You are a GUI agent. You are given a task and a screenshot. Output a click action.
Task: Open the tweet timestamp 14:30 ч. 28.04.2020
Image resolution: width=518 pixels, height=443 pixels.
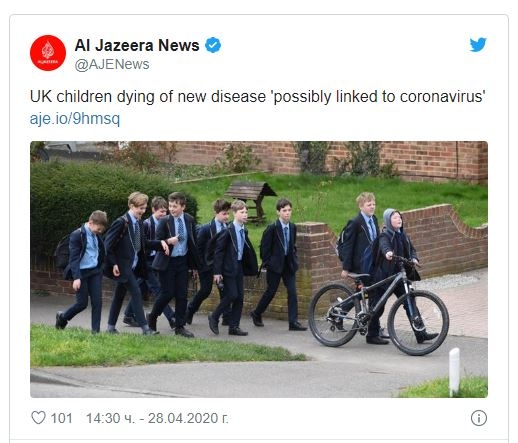157,418
